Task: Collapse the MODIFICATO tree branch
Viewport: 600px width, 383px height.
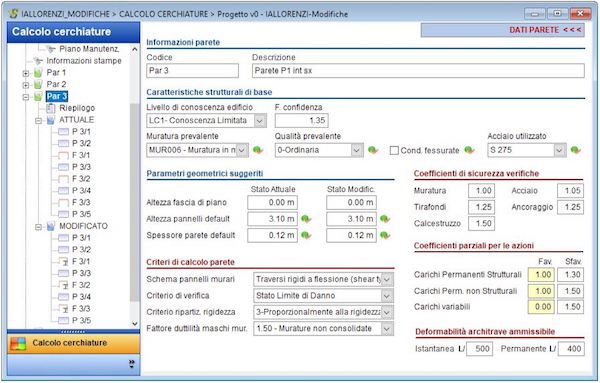Action: pyautogui.click(x=38, y=227)
